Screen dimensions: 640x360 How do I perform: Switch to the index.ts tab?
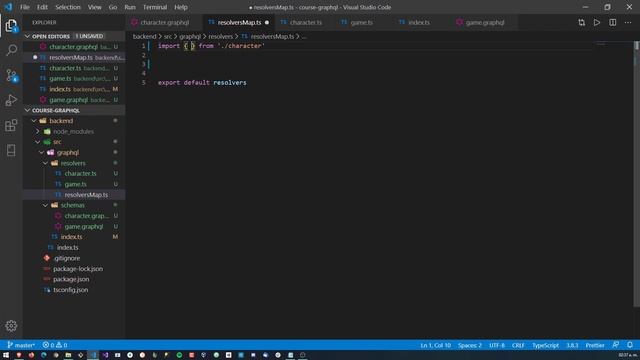coord(419,22)
